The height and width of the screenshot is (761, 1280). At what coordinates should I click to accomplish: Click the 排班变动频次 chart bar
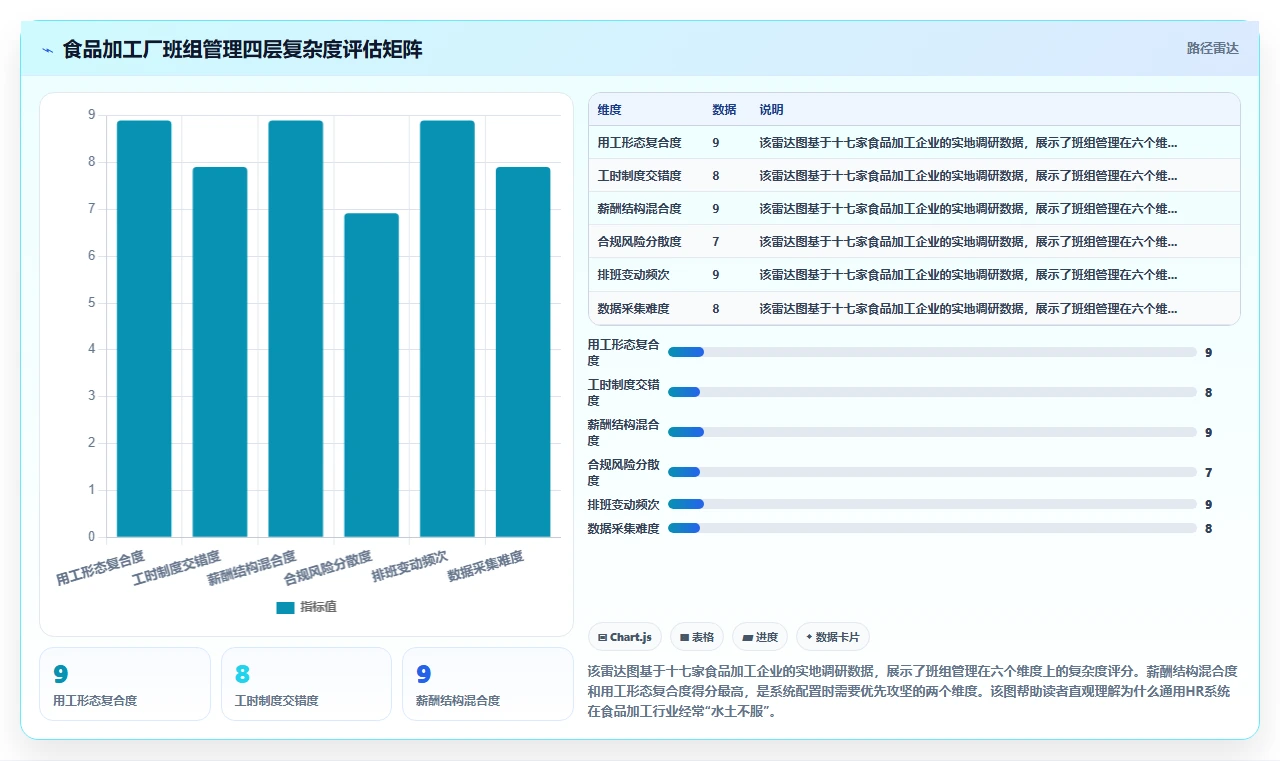tap(447, 329)
